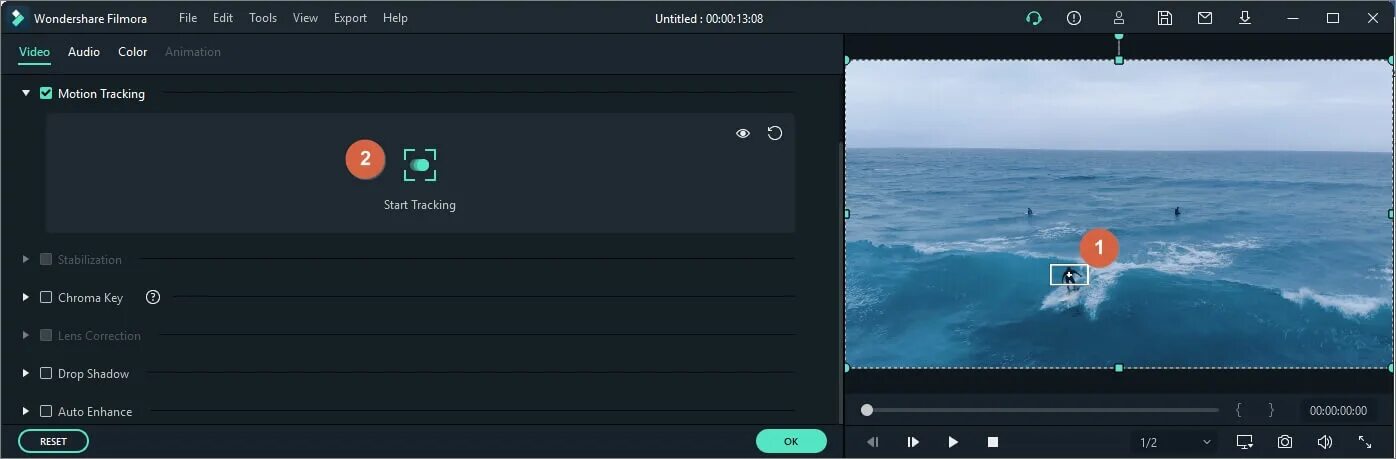
Task: Click the download icon in title bar
Action: click(x=1245, y=18)
